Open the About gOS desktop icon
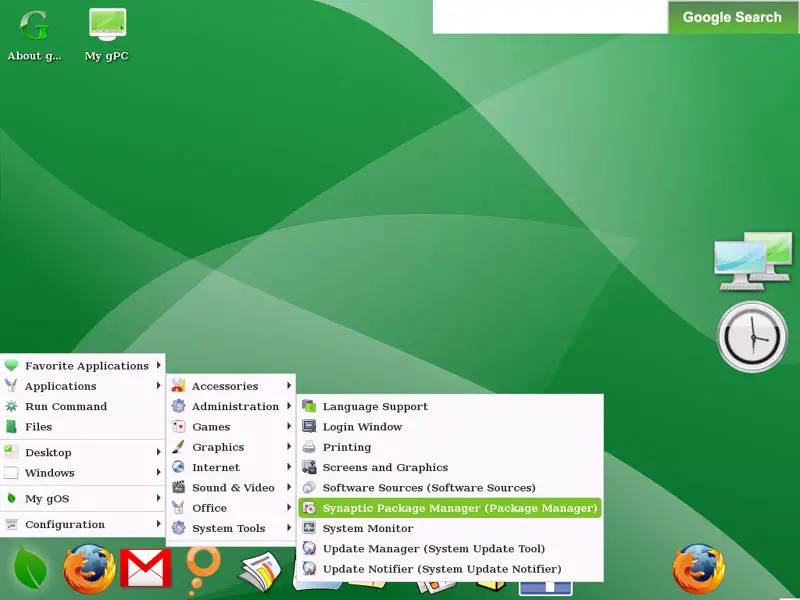Screen dimensions: 800x600 pyautogui.click(x=34, y=35)
